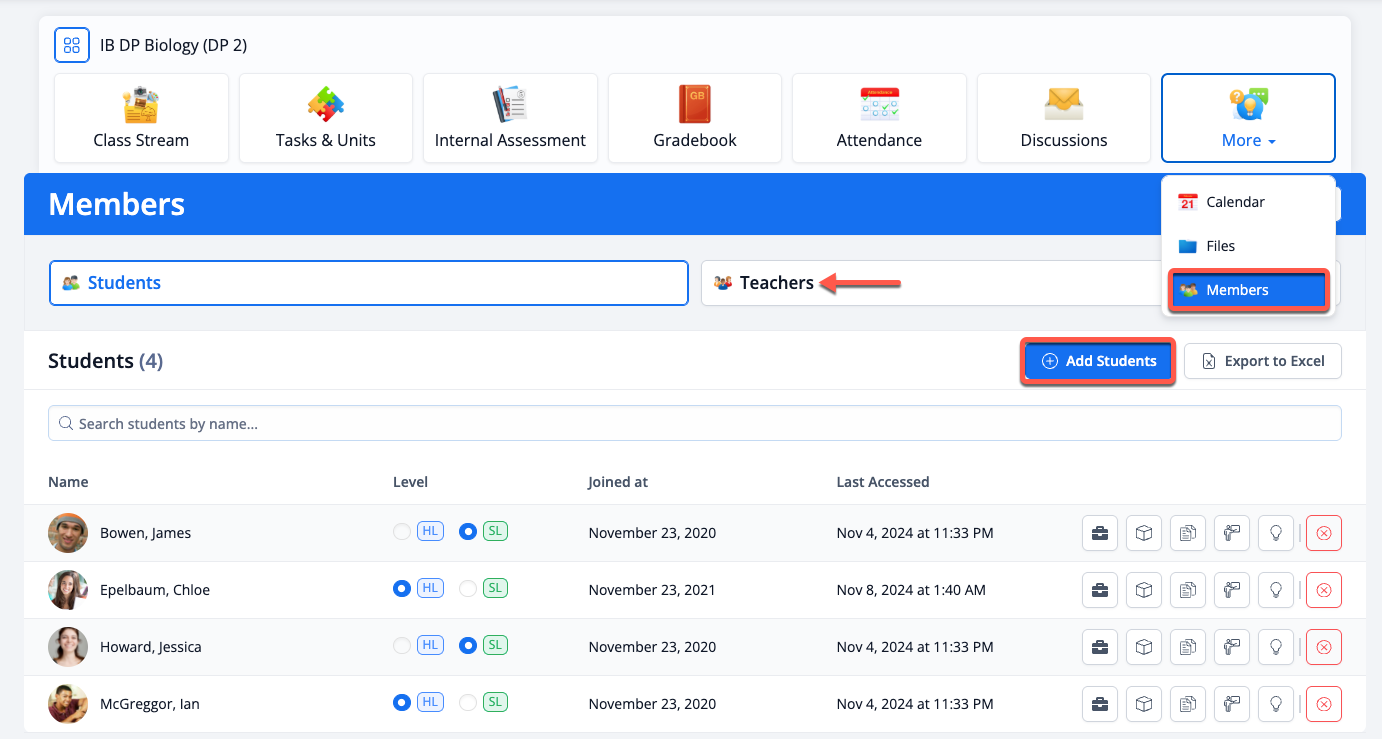Viewport: 1382px width, 739px height.
Task: Open the grid icon beside the IB DP Biology title
Action: coord(72,45)
